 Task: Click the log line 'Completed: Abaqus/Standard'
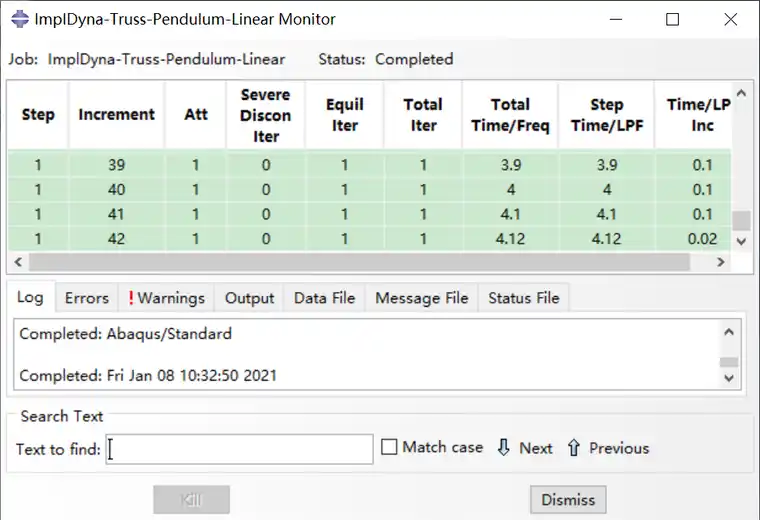(x=126, y=334)
